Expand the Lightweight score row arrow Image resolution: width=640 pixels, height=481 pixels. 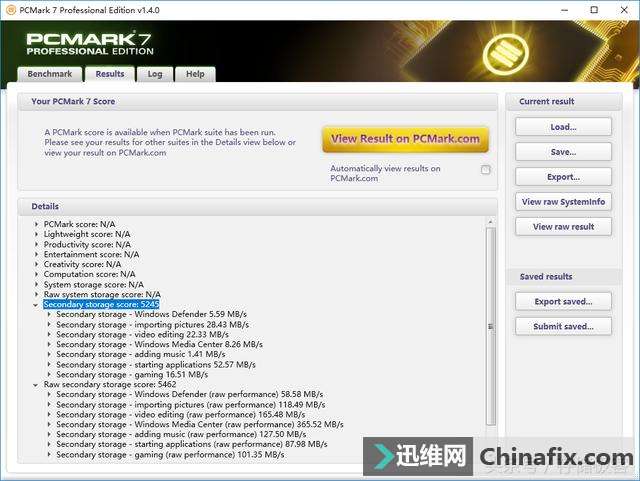pos(36,234)
